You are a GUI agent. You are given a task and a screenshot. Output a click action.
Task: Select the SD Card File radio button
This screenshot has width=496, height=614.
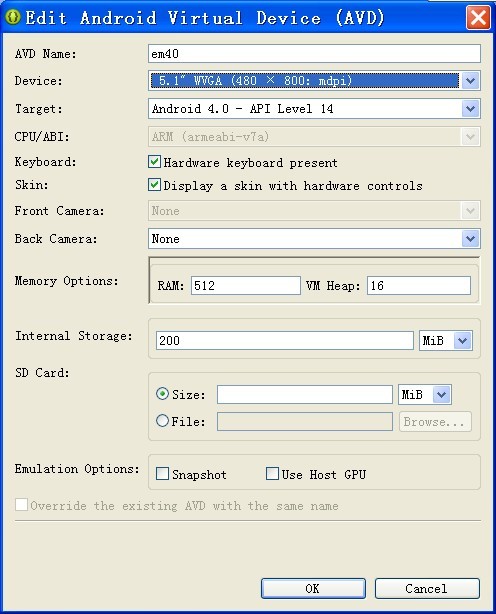pyautogui.click(x=162, y=421)
